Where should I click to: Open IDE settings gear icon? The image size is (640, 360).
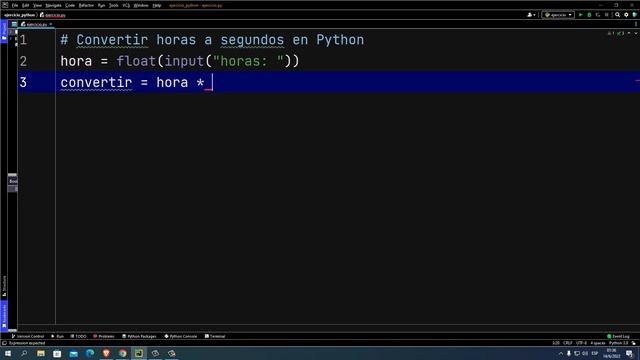tap(626, 15)
